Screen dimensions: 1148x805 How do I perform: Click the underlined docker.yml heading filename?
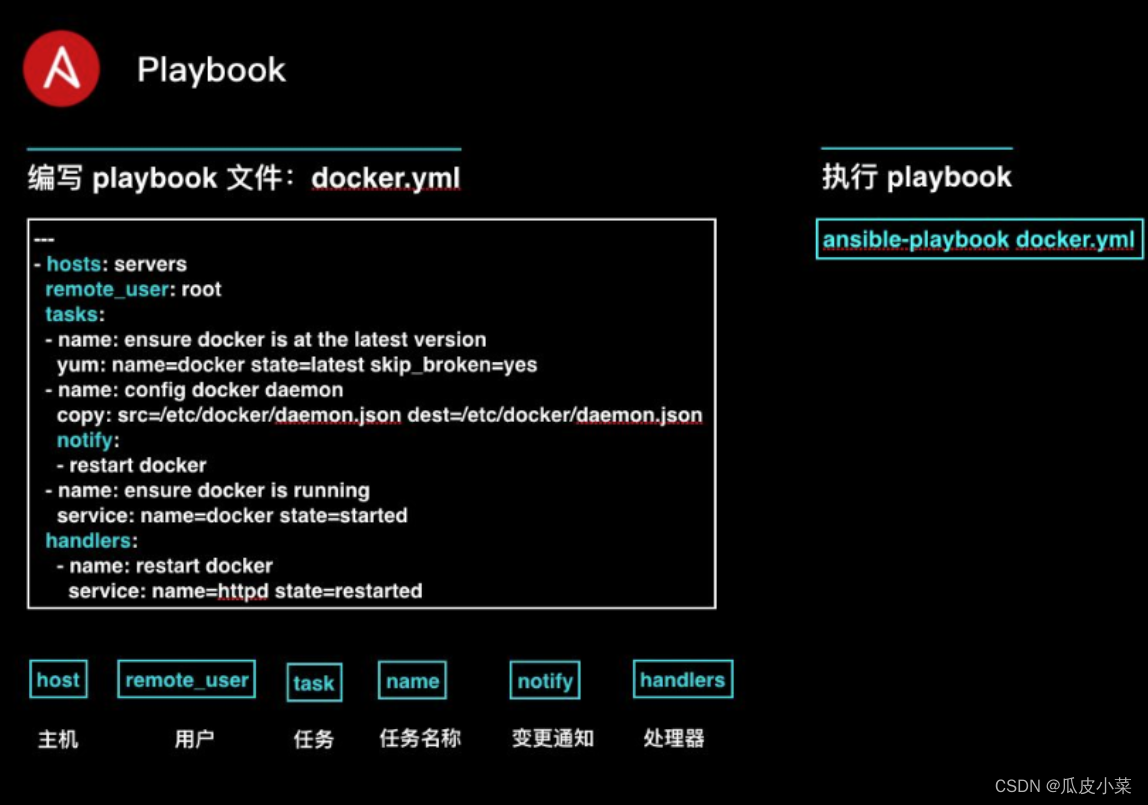pos(386,178)
